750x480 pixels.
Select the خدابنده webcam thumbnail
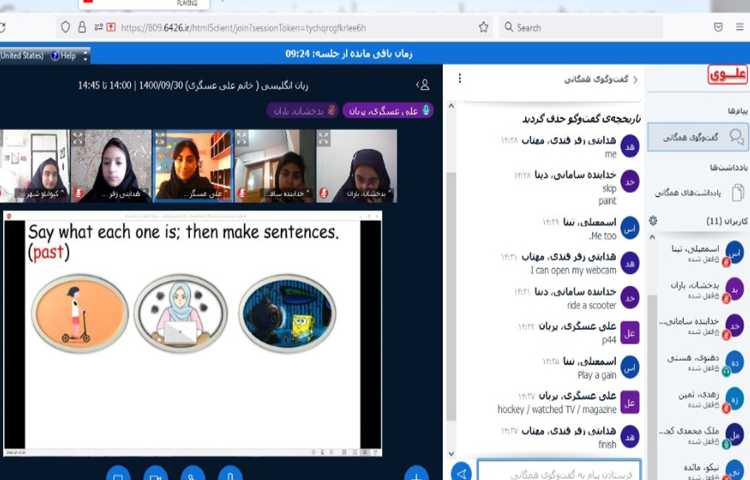coord(275,166)
